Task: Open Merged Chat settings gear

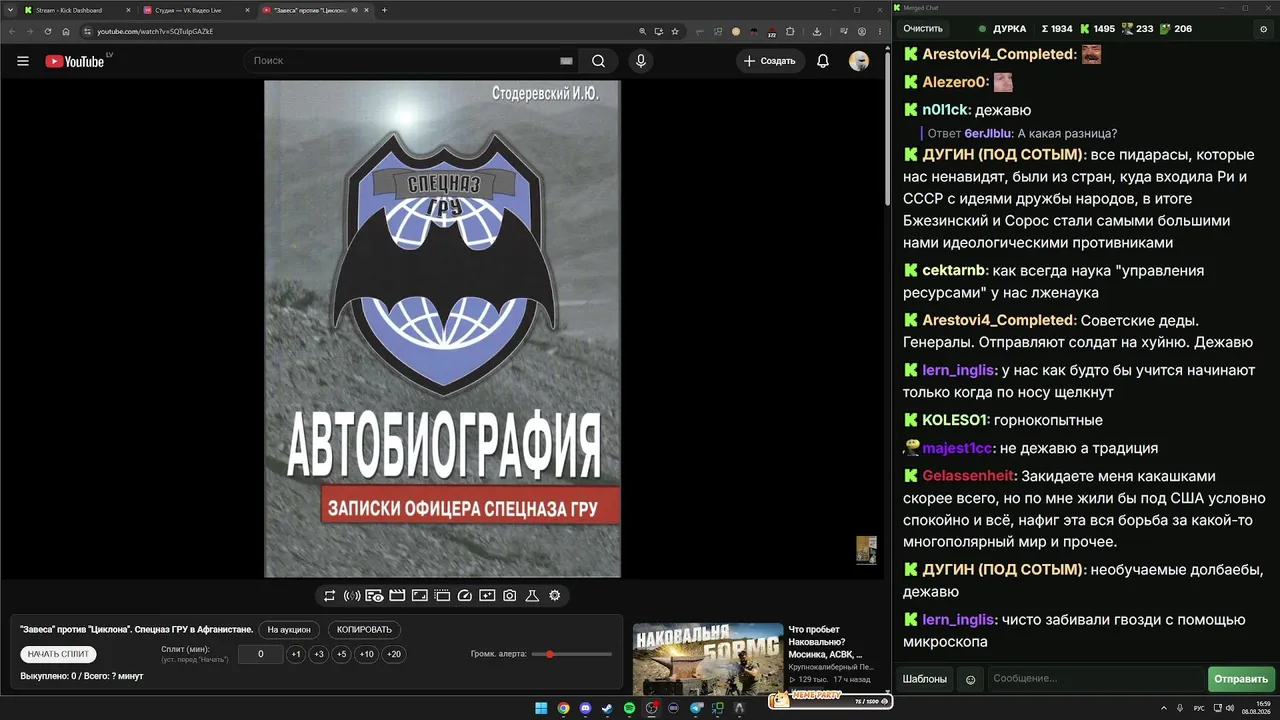Action: click(x=1263, y=29)
